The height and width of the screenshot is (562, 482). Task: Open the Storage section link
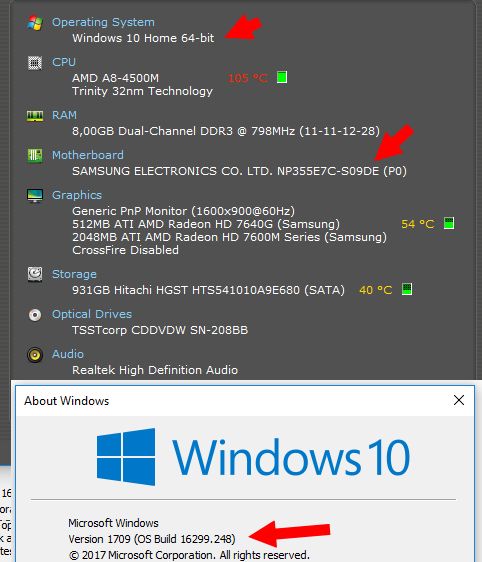[74, 274]
